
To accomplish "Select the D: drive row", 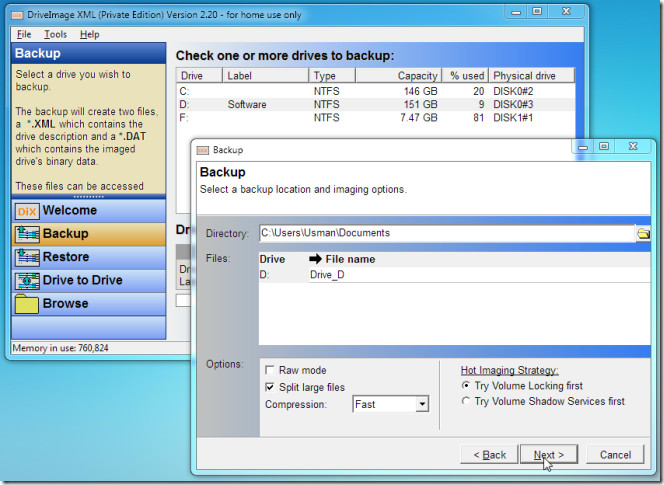I will pos(376,104).
